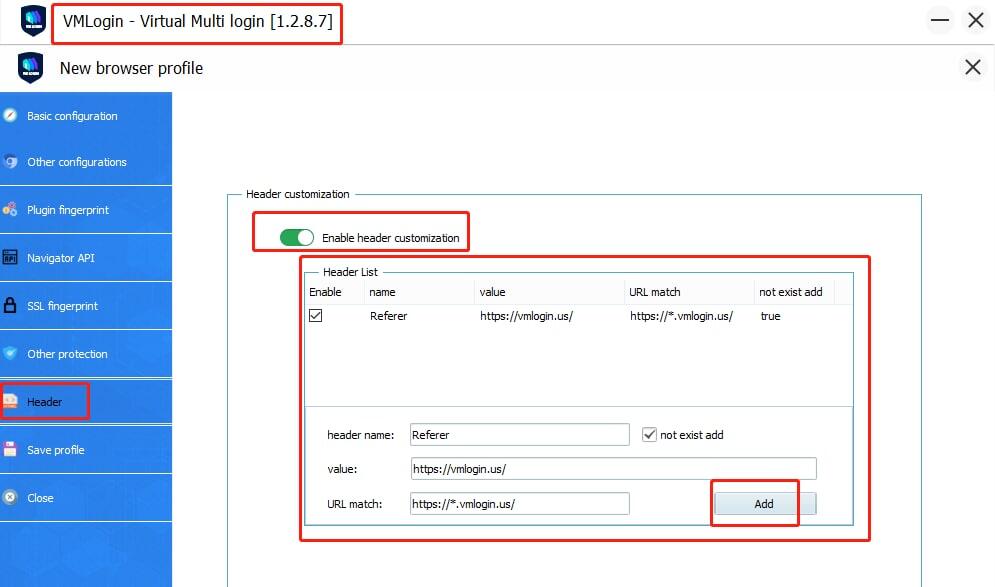
Task: Switch to Other configurations section
Action: (76, 162)
